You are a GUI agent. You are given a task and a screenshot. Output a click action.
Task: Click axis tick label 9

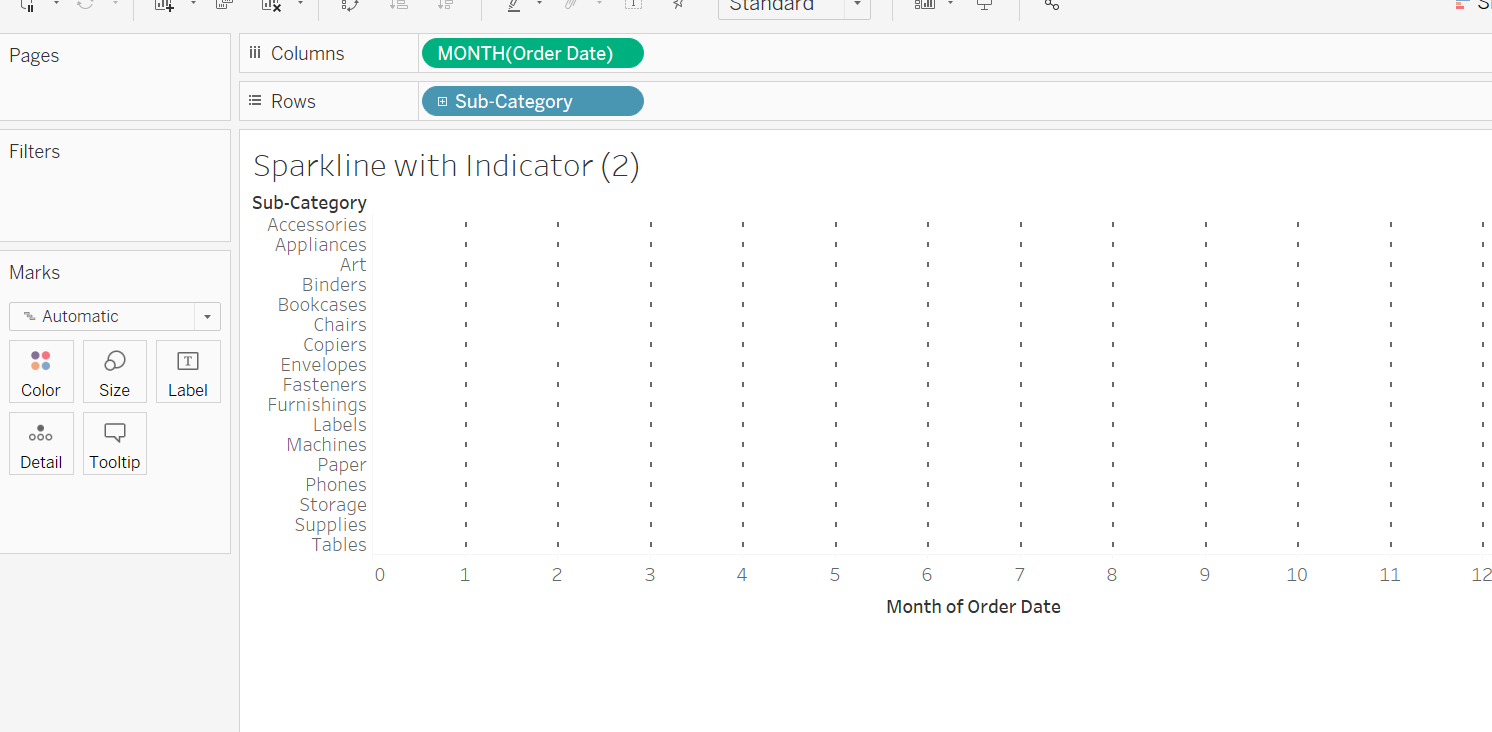1205,575
